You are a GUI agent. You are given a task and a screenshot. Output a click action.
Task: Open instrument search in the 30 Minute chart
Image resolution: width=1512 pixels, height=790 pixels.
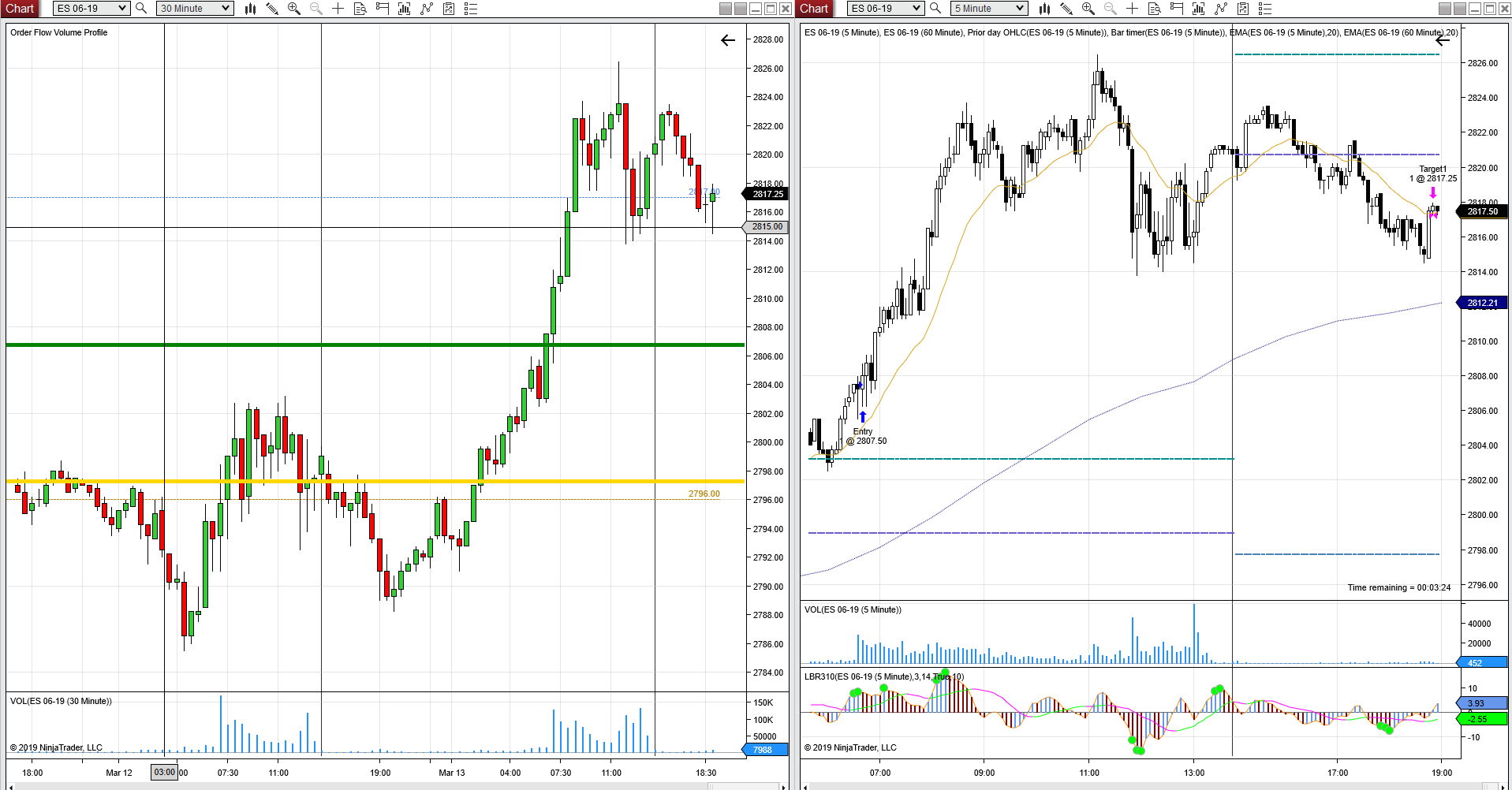(x=141, y=8)
